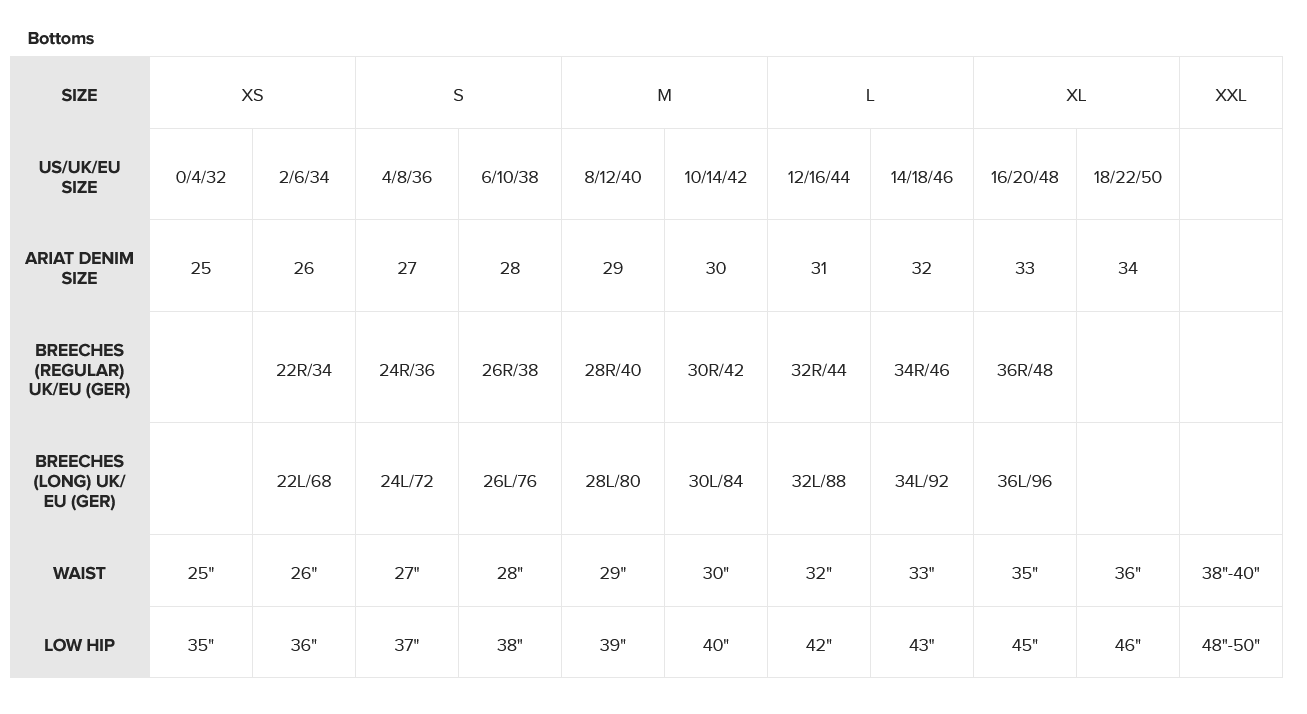1307x714 pixels.
Task: Select the XS size column header
Action: click(x=252, y=95)
